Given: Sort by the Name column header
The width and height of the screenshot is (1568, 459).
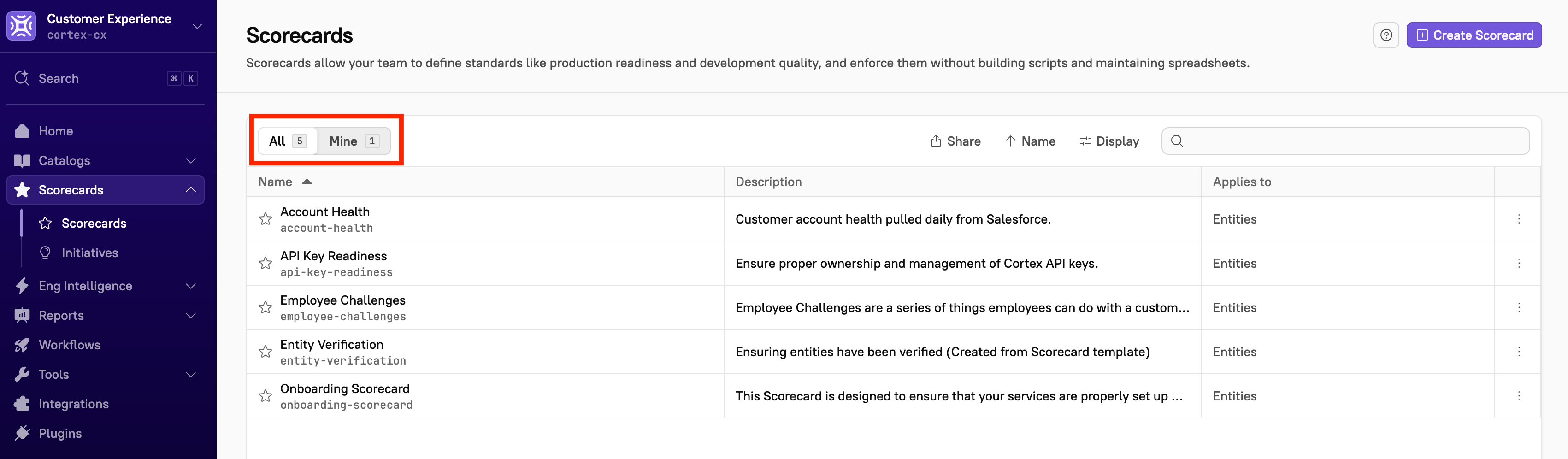Looking at the screenshot, I should 285,182.
